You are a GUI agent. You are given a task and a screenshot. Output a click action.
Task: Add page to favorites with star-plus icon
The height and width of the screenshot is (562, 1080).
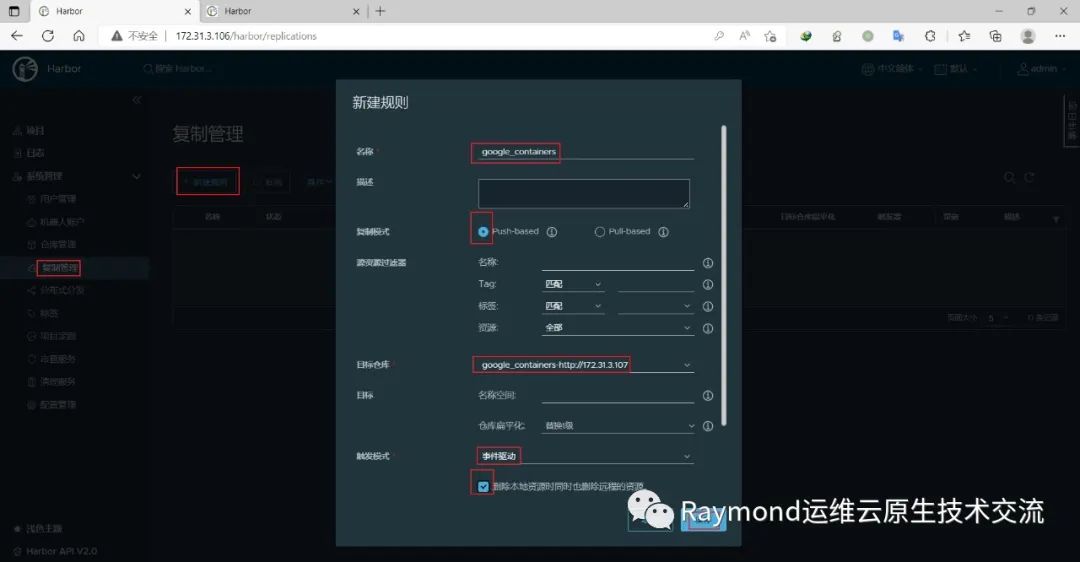pos(770,36)
